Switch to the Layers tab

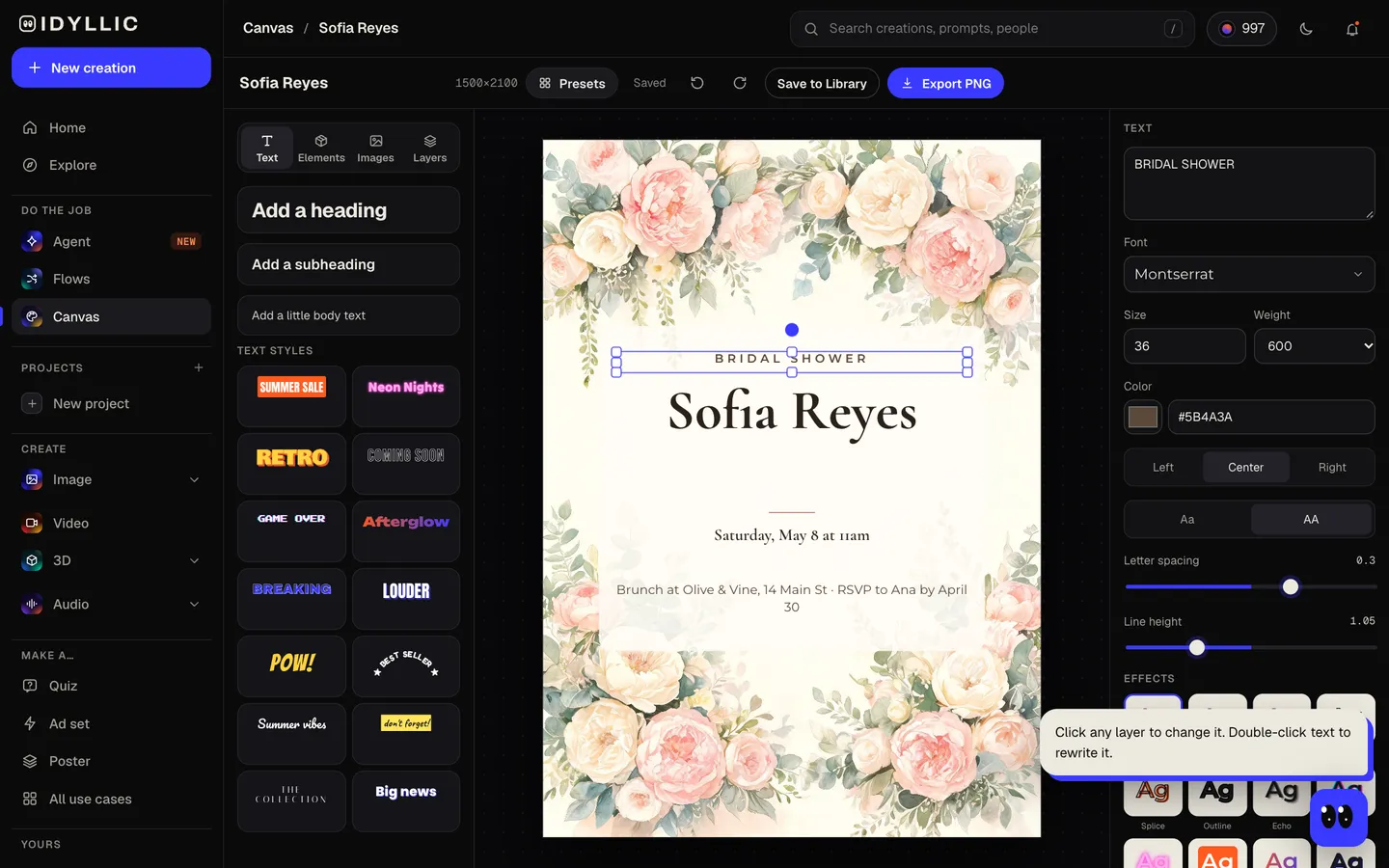point(430,148)
